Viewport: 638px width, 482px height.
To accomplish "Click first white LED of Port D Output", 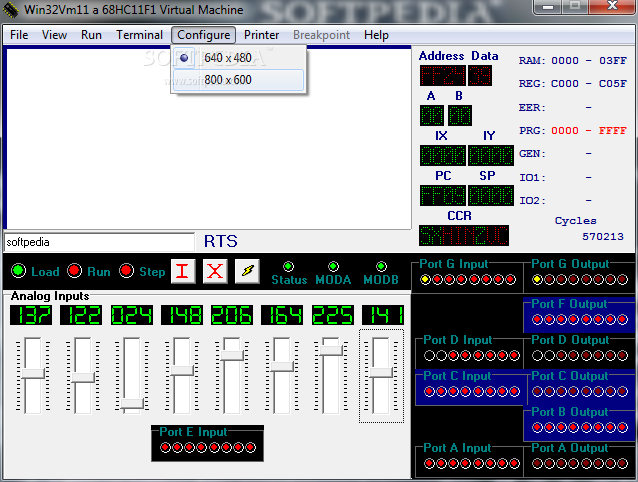I will 537,356.
